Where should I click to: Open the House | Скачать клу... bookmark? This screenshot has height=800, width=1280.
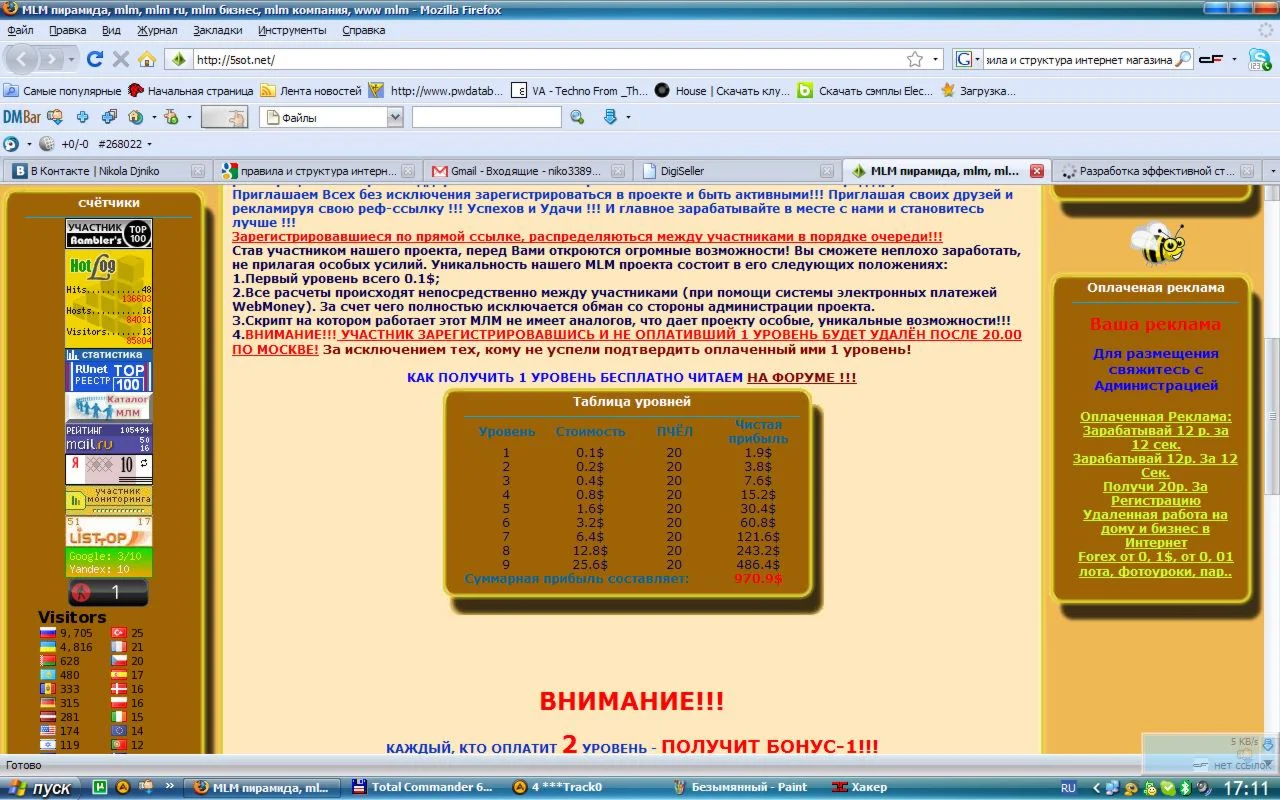click(722, 90)
